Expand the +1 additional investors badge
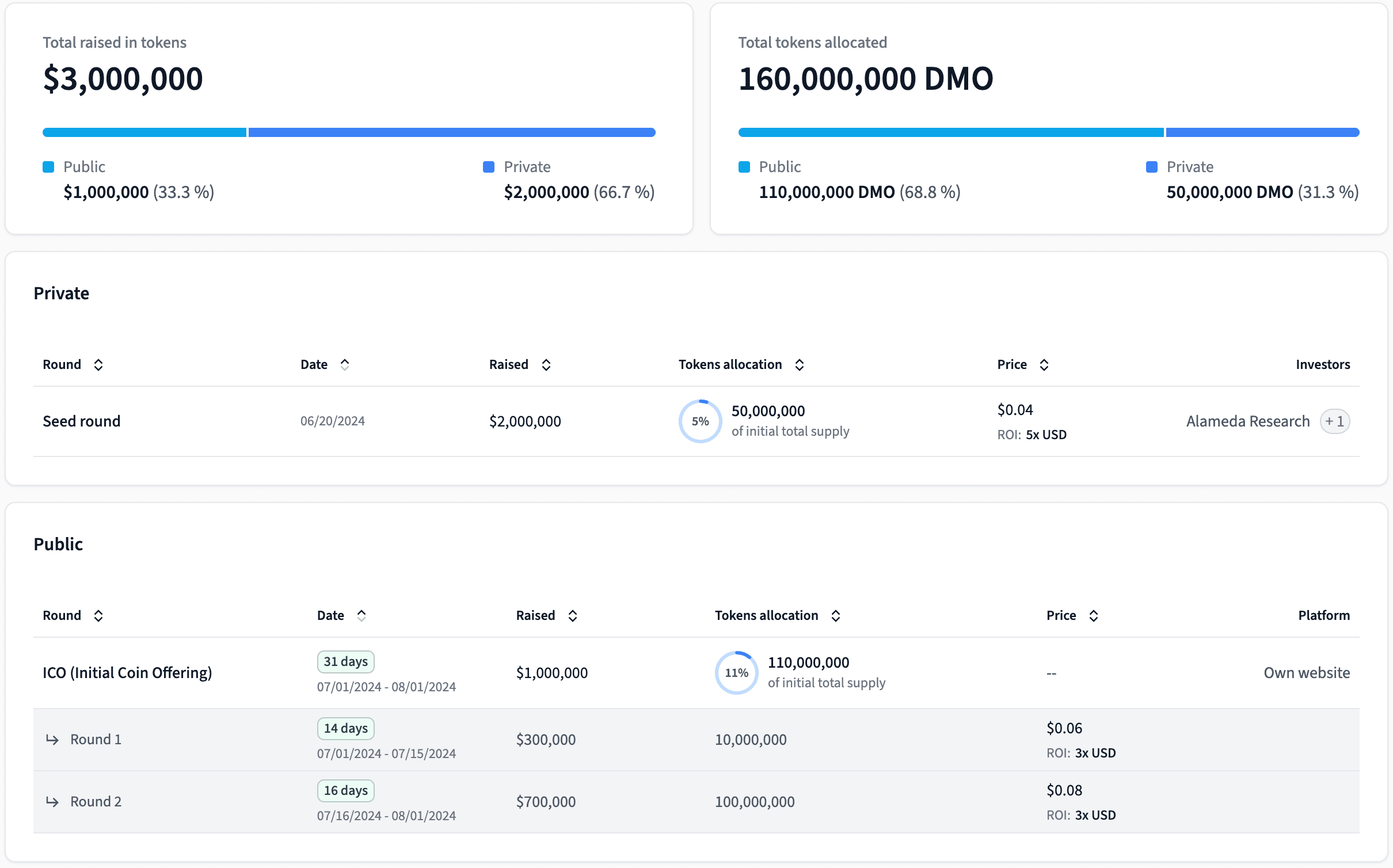Image resolution: width=1393 pixels, height=868 pixels. coord(1334,421)
